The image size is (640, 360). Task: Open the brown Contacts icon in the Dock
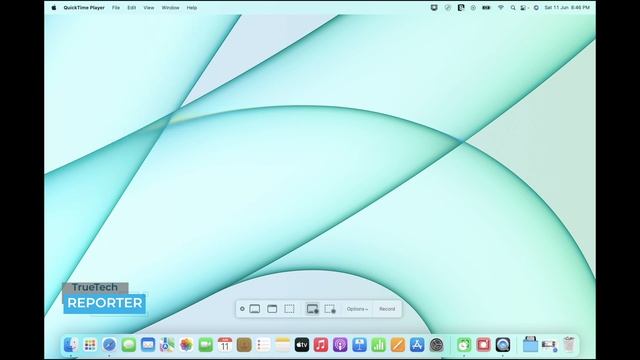point(244,345)
